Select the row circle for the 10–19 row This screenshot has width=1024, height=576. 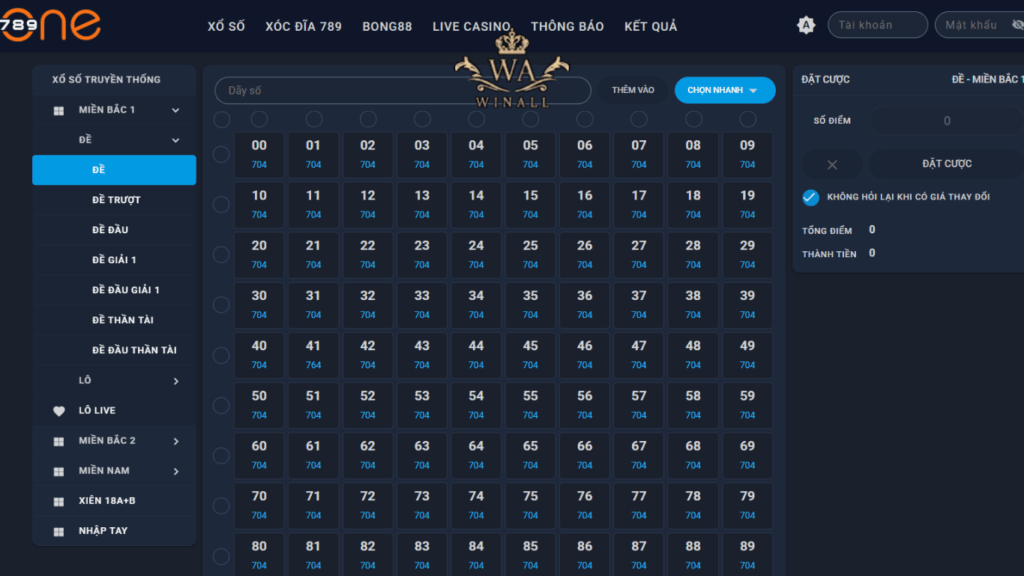click(x=221, y=205)
